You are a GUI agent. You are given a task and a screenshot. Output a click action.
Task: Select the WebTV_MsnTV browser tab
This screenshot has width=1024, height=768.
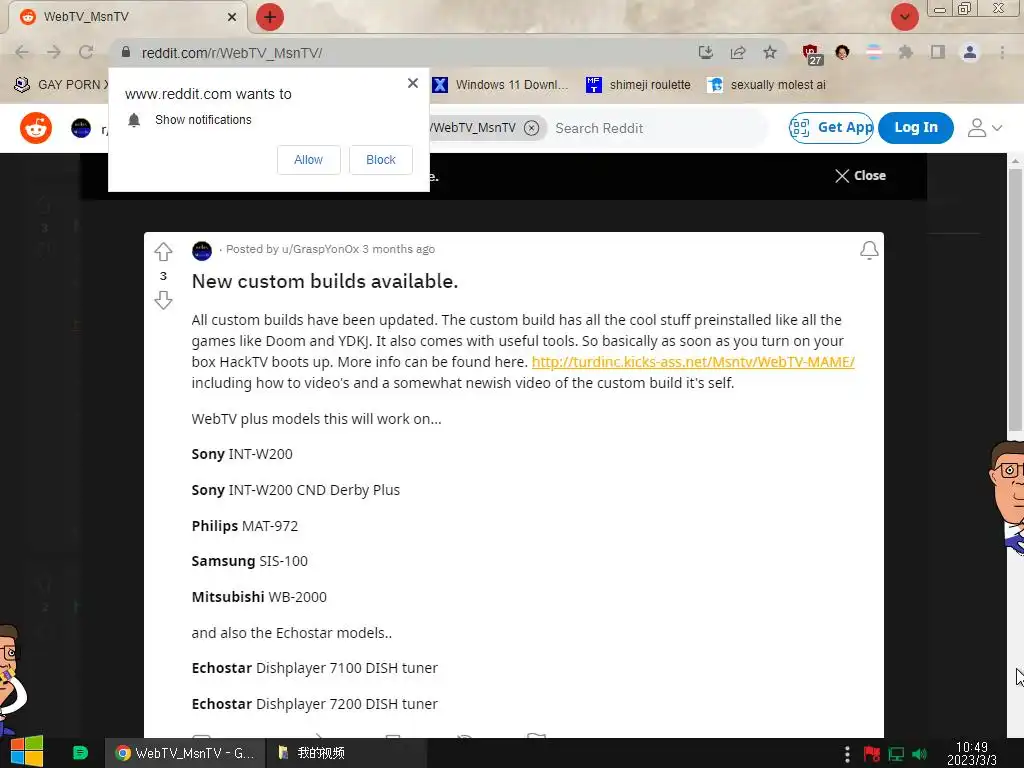pos(127,17)
